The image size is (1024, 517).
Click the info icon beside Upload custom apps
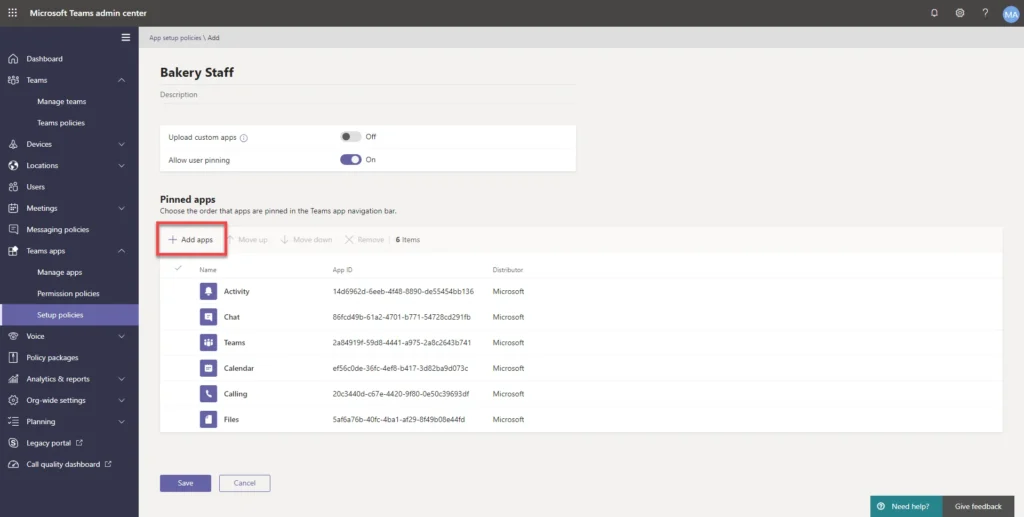tap(244, 138)
